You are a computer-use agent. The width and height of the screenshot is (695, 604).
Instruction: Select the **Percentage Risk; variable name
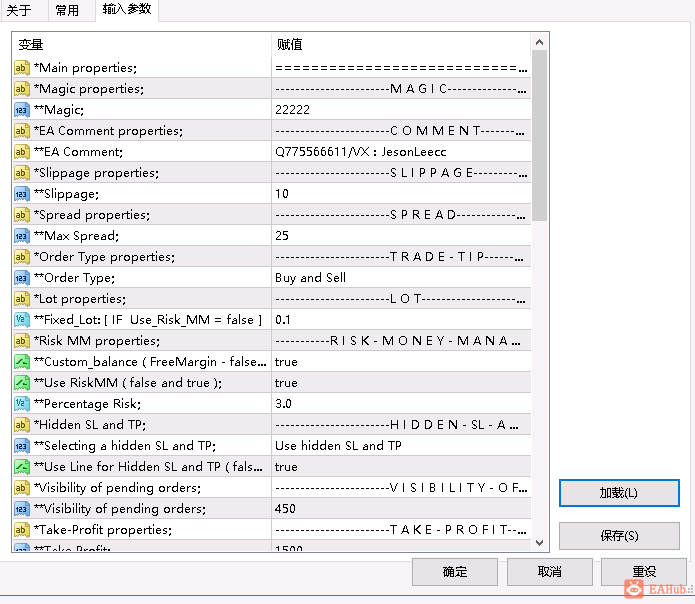(x=87, y=404)
